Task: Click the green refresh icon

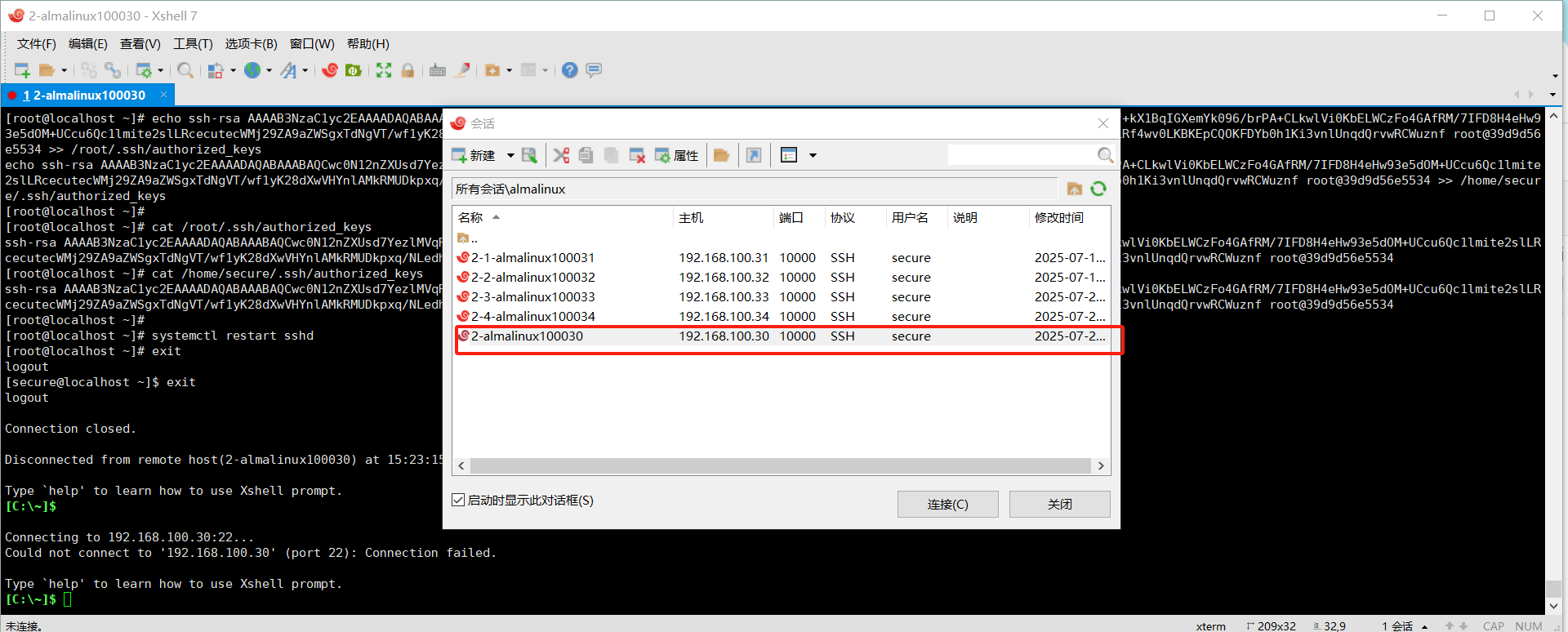Action: (x=1098, y=189)
